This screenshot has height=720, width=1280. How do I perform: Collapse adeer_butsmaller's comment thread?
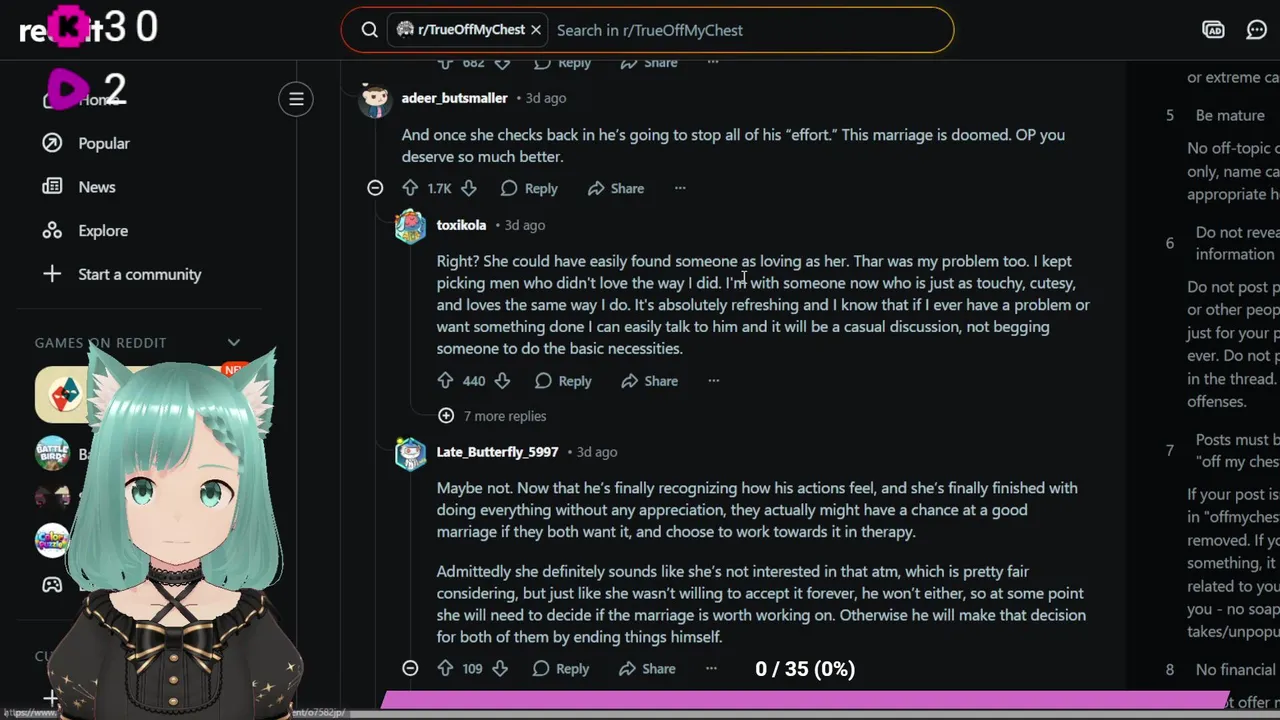[375, 188]
